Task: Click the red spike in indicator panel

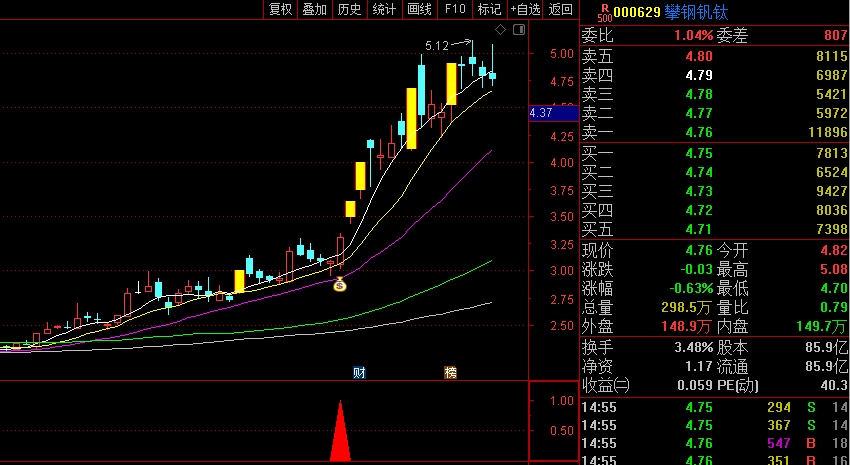Action: click(x=340, y=431)
